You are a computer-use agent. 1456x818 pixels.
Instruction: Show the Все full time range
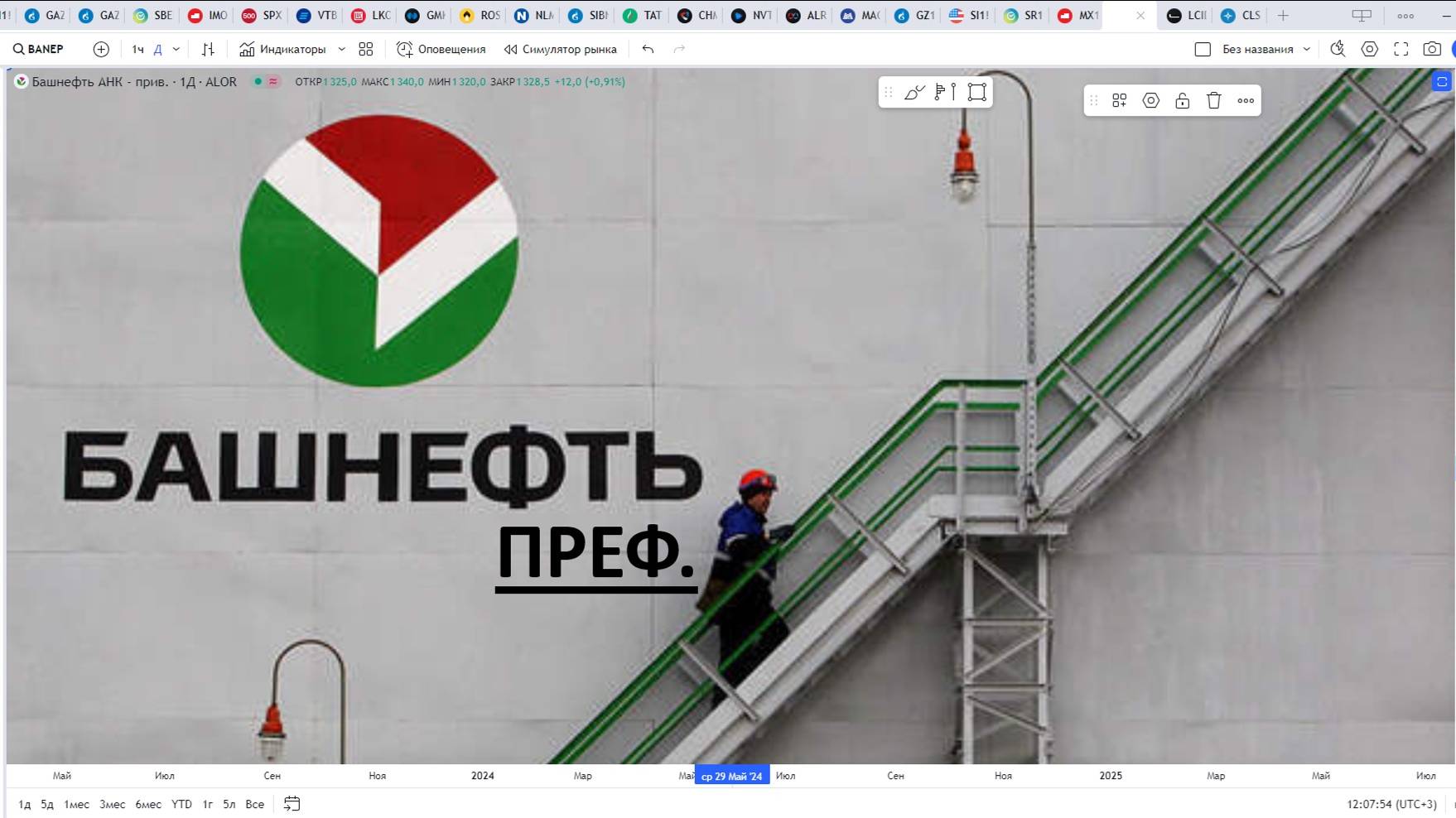pos(255,804)
